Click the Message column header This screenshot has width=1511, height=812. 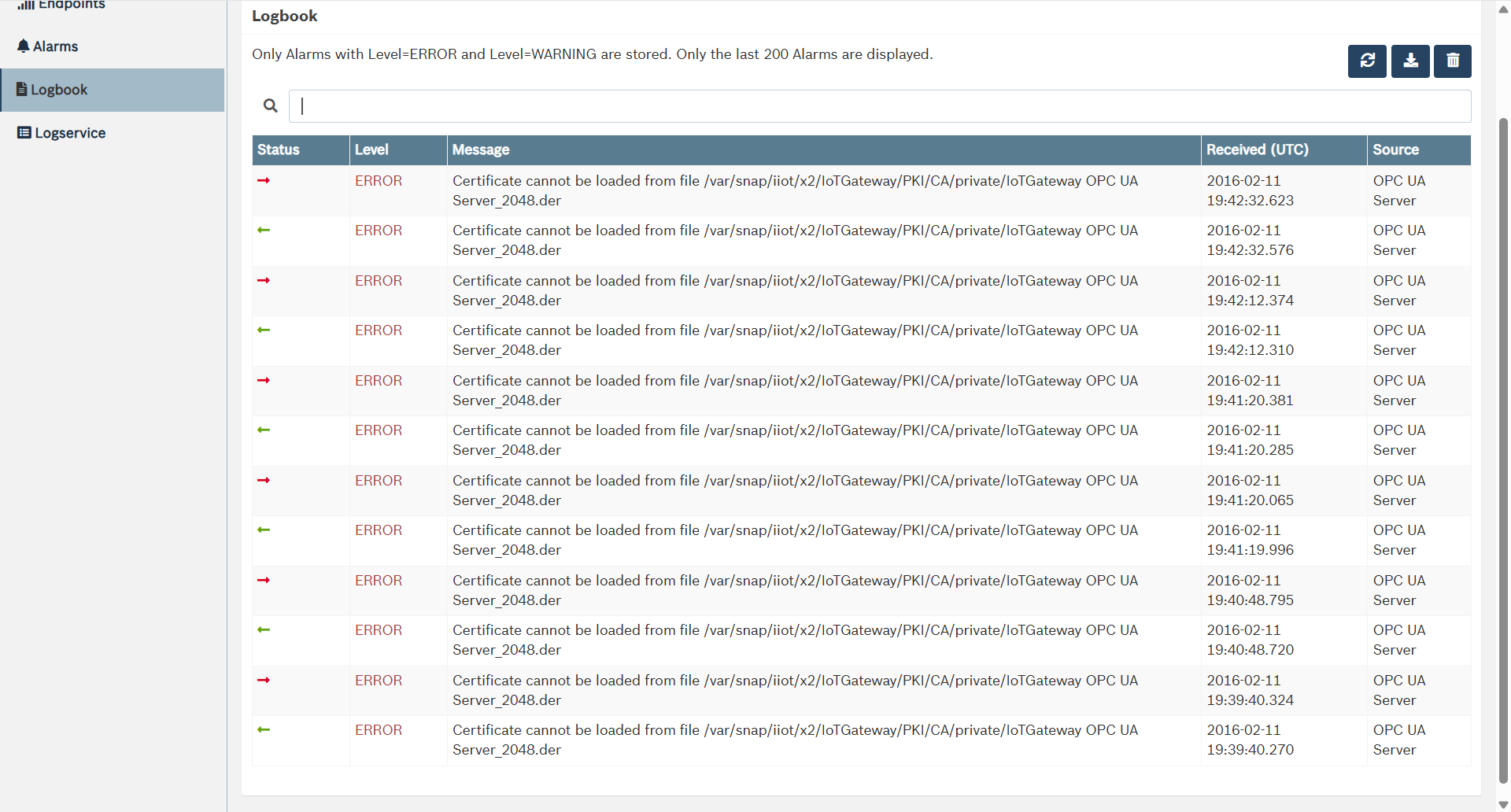(481, 149)
